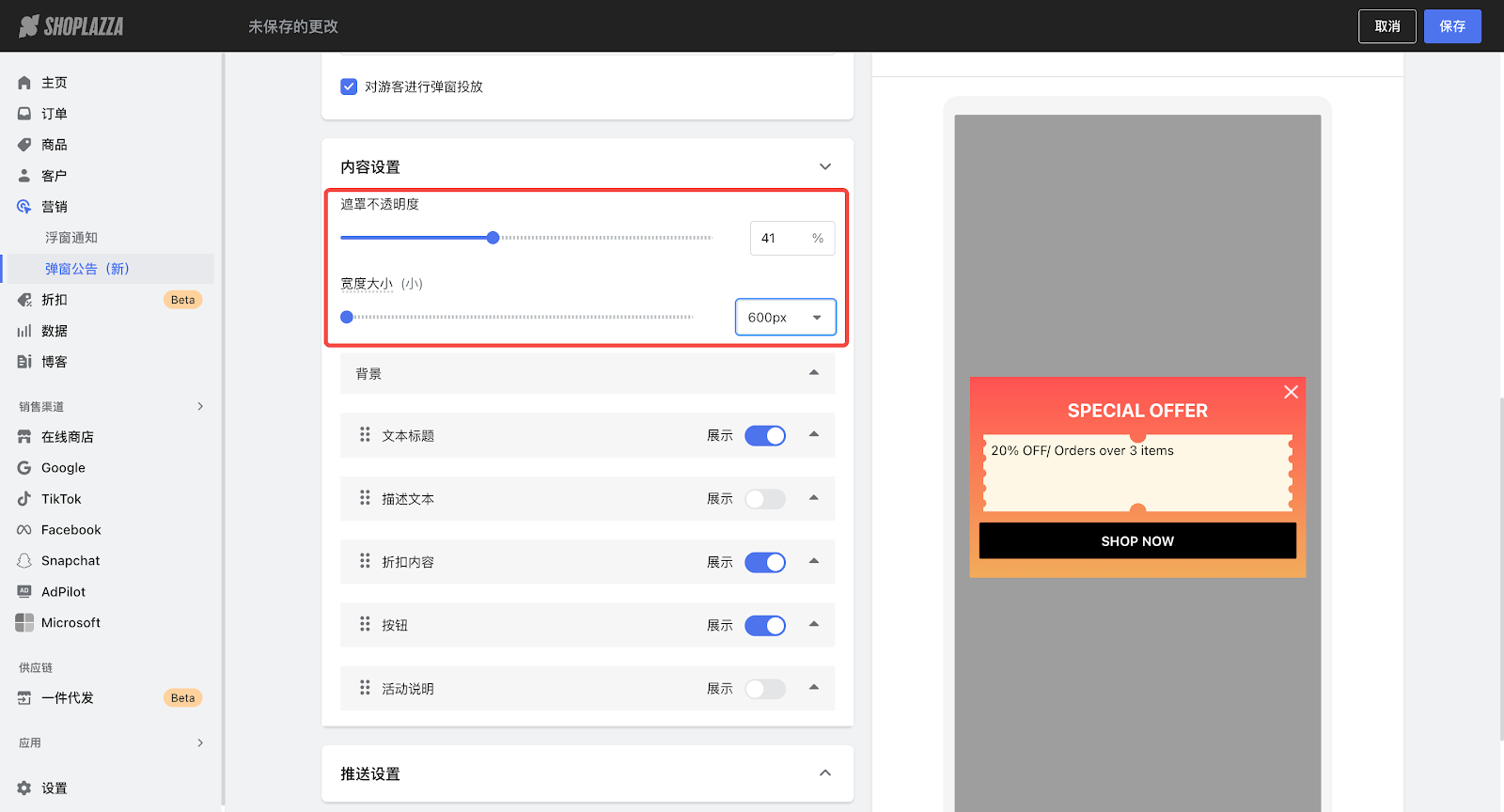This screenshot has height=812, width=1504.
Task: Expand the 按钮 row arrow
Action: click(x=814, y=624)
